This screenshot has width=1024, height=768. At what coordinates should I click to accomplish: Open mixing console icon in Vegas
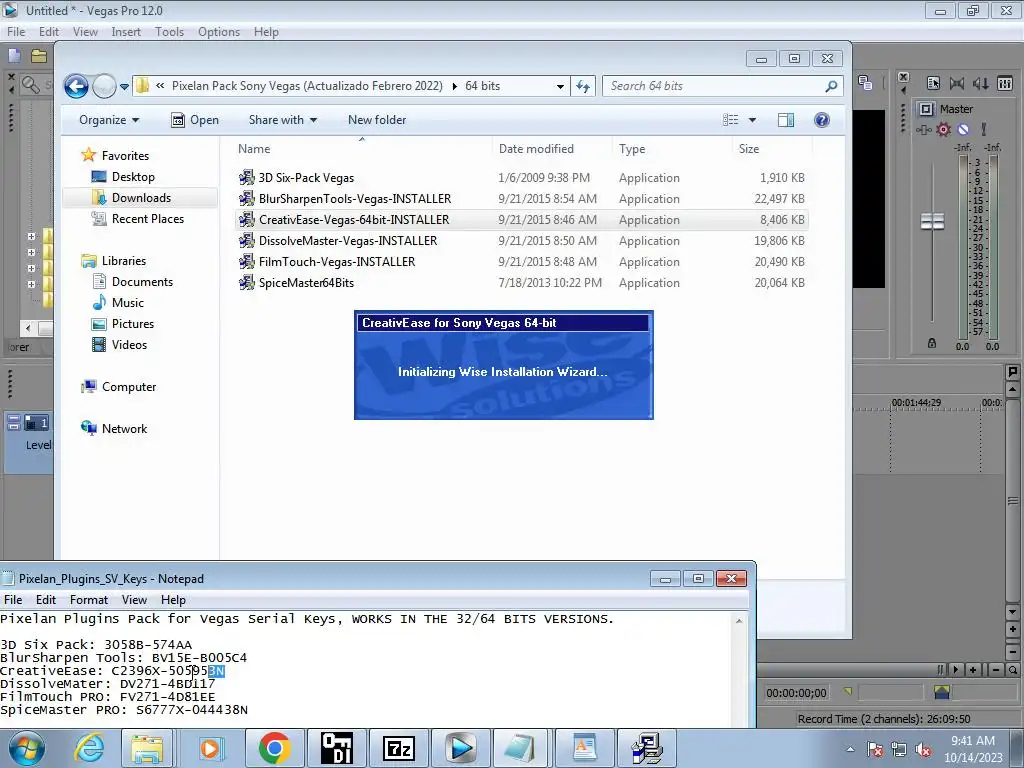tap(1005, 83)
